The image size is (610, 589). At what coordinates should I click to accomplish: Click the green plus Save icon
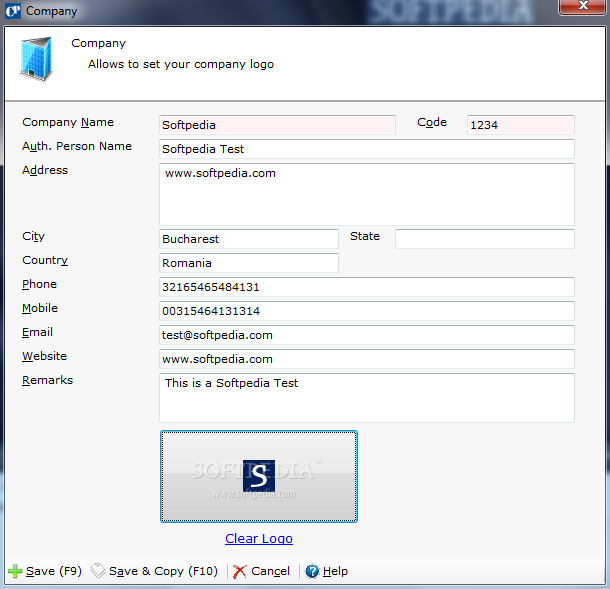point(15,571)
